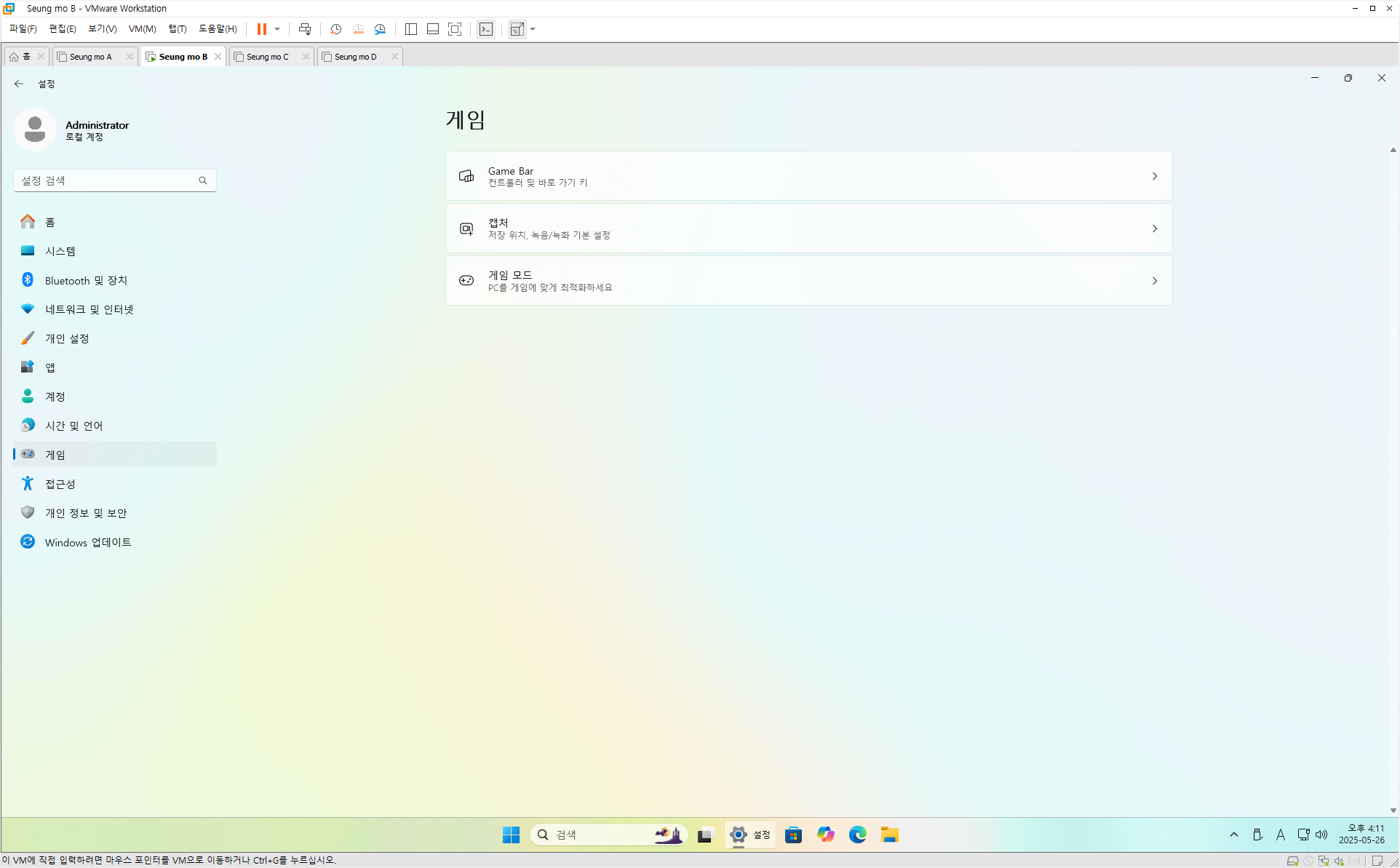Click the settings back arrow

pyautogui.click(x=19, y=84)
